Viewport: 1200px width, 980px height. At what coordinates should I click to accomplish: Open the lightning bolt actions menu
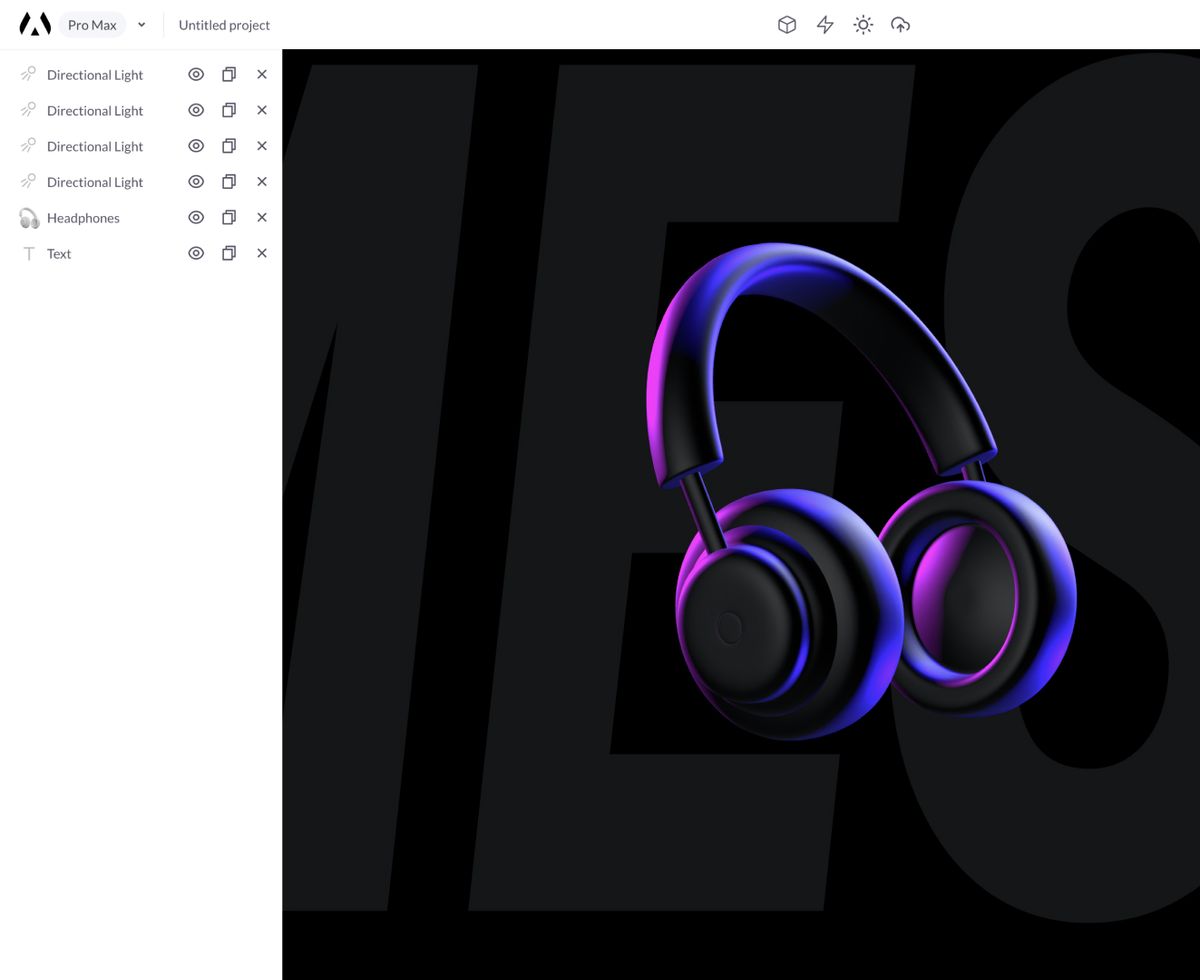coord(825,25)
